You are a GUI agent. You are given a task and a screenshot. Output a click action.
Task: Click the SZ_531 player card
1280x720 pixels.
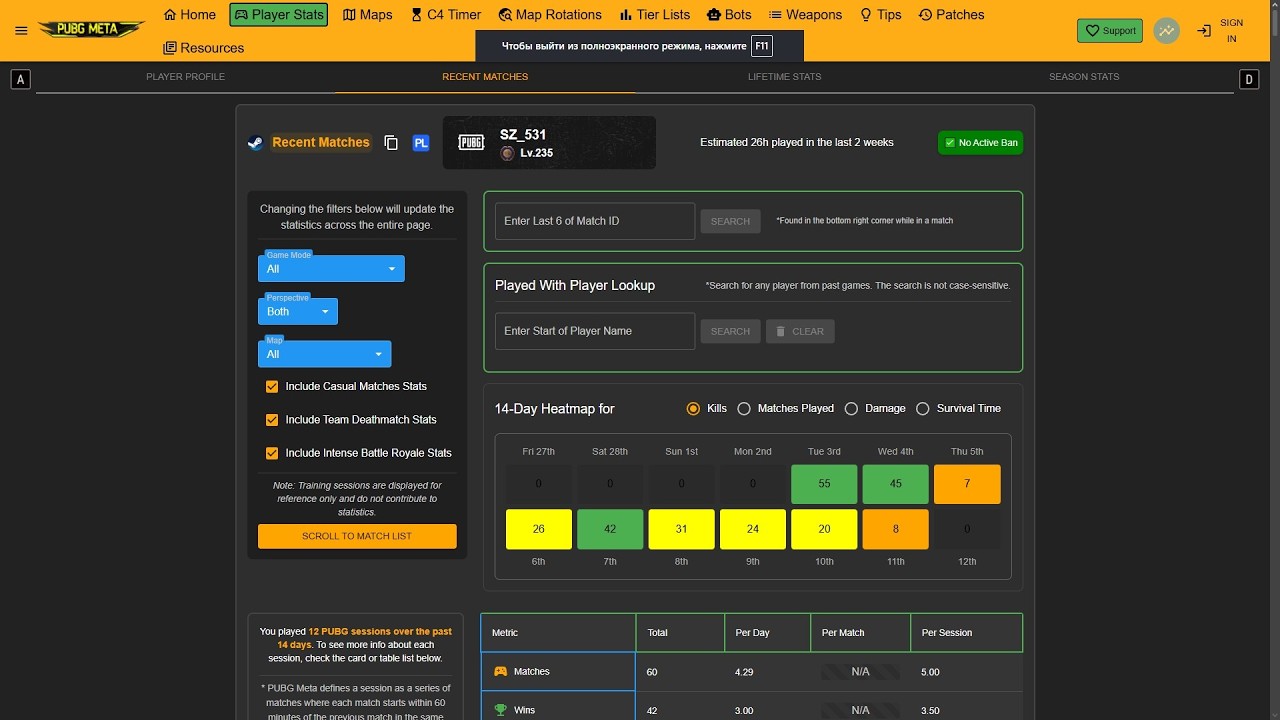[x=549, y=143]
